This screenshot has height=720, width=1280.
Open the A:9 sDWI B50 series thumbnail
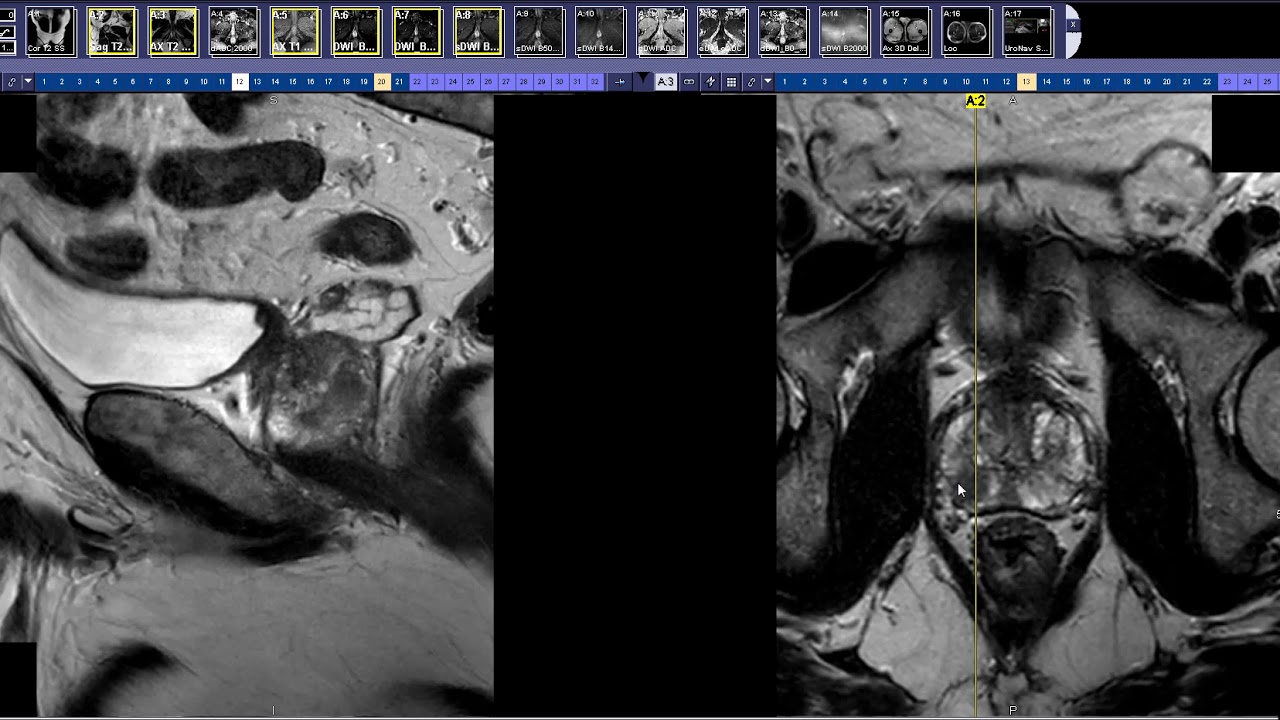click(x=538, y=31)
